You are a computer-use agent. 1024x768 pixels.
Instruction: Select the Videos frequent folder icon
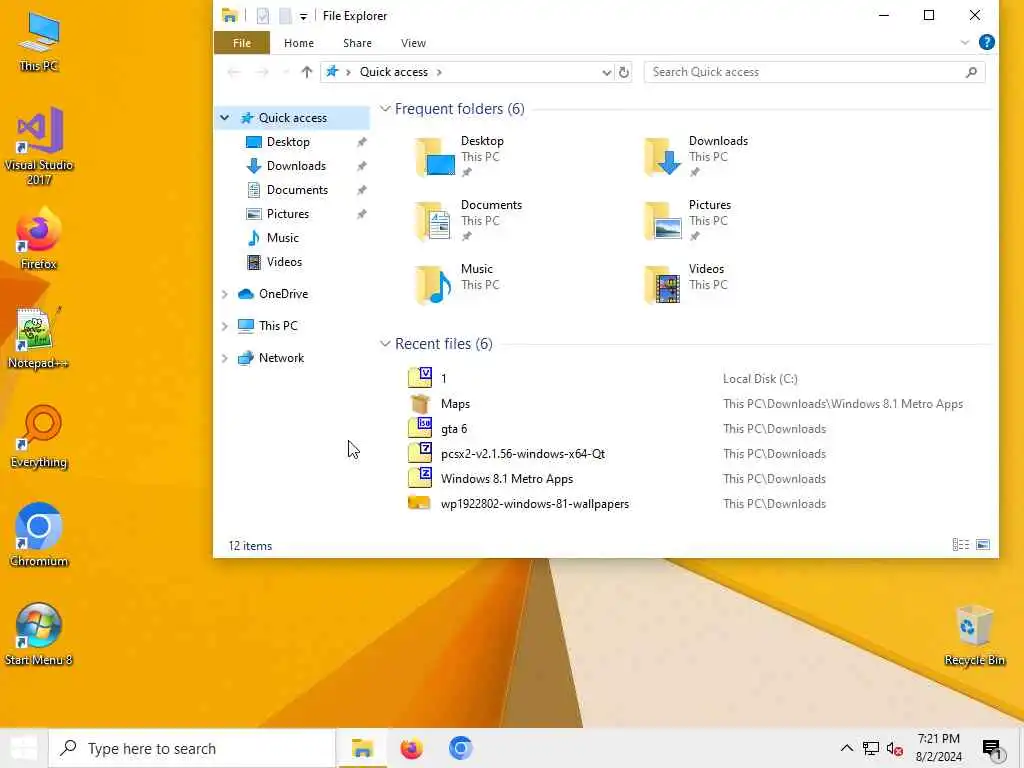pyautogui.click(x=663, y=285)
